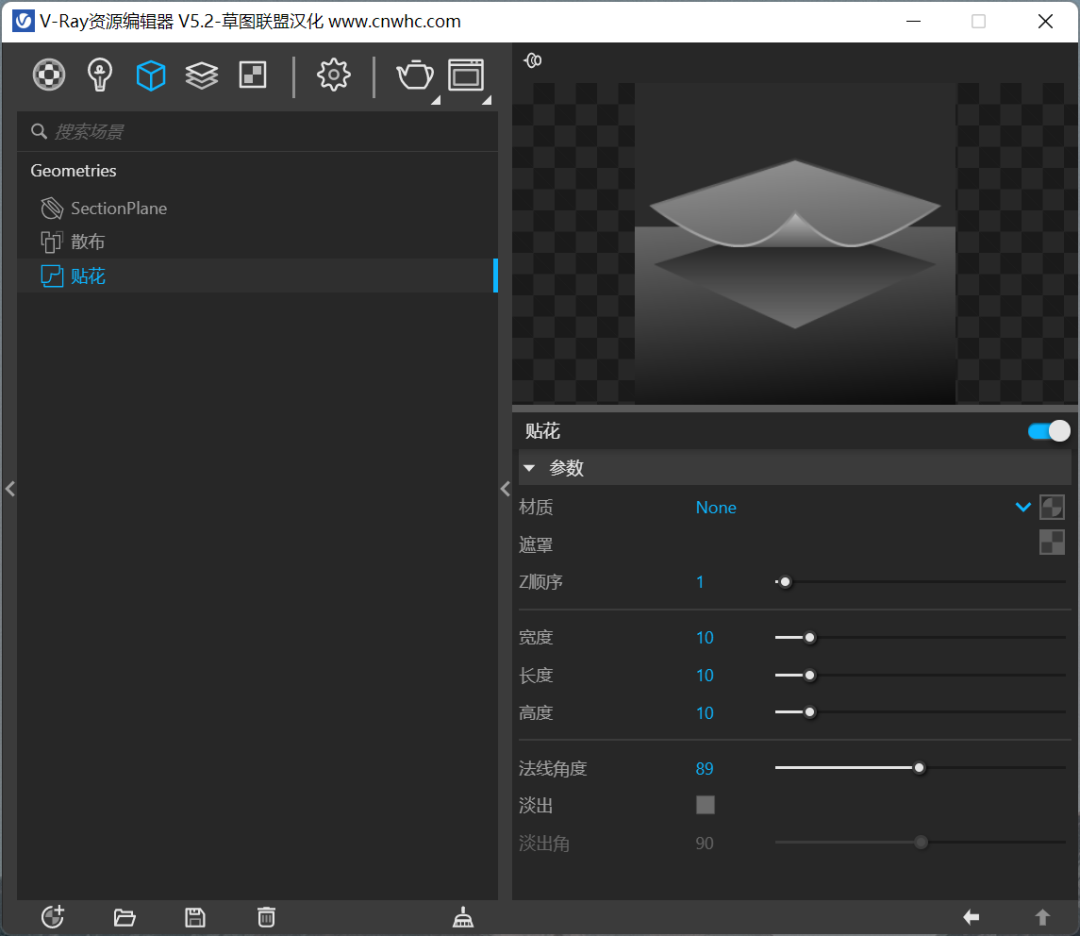Minimize the V-Ray asset editor window
1080x936 pixels.
pyautogui.click(x=913, y=21)
